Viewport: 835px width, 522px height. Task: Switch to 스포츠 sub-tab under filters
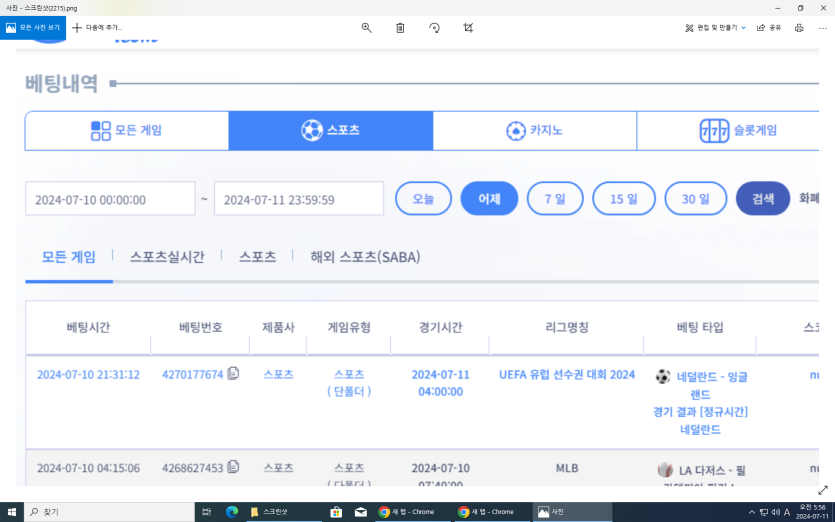coord(257,257)
